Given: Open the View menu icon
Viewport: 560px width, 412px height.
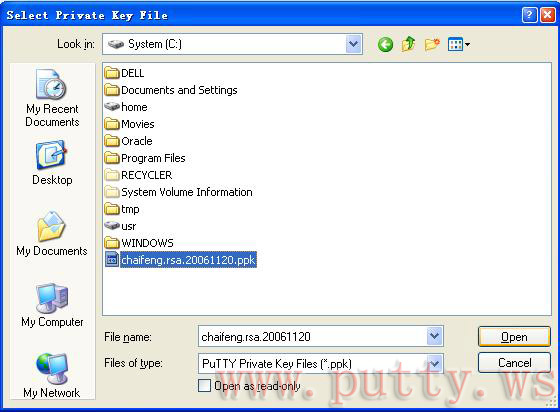Looking at the screenshot, I should click(459, 45).
